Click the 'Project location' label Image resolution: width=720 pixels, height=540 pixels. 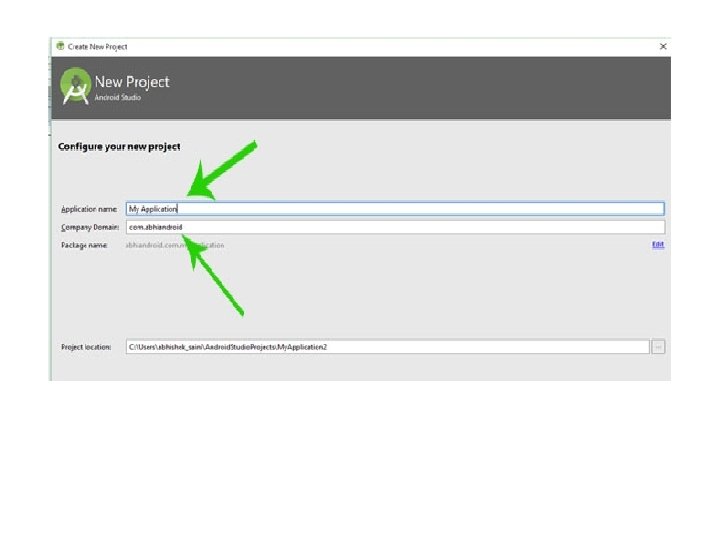pyautogui.click(x=86, y=347)
